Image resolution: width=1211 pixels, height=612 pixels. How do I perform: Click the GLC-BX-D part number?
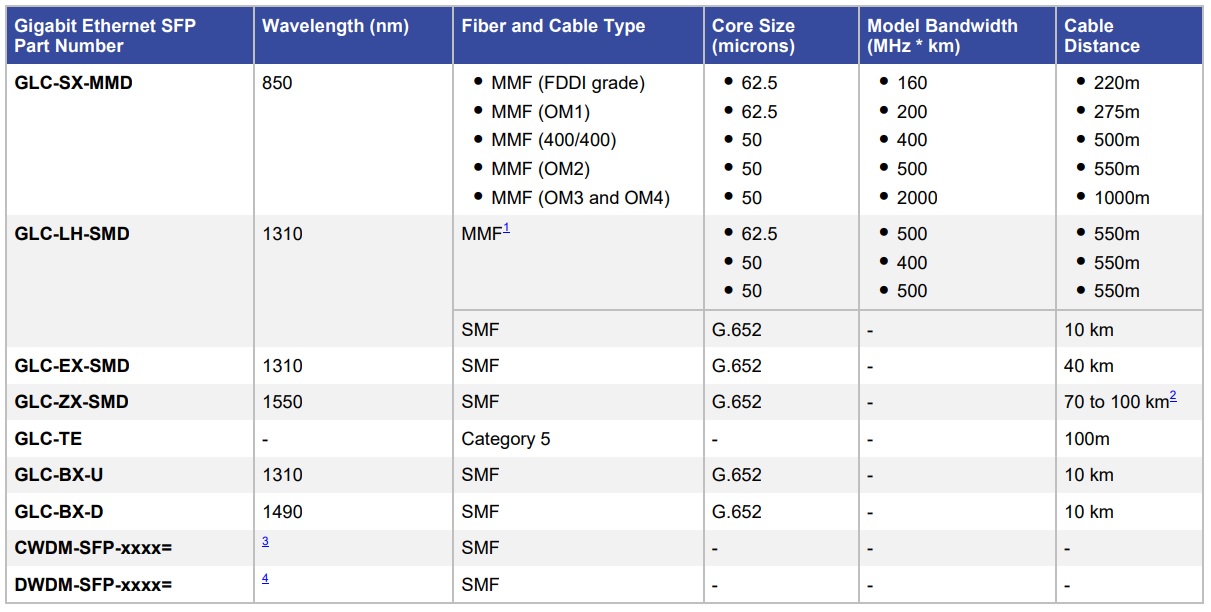tap(59, 512)
